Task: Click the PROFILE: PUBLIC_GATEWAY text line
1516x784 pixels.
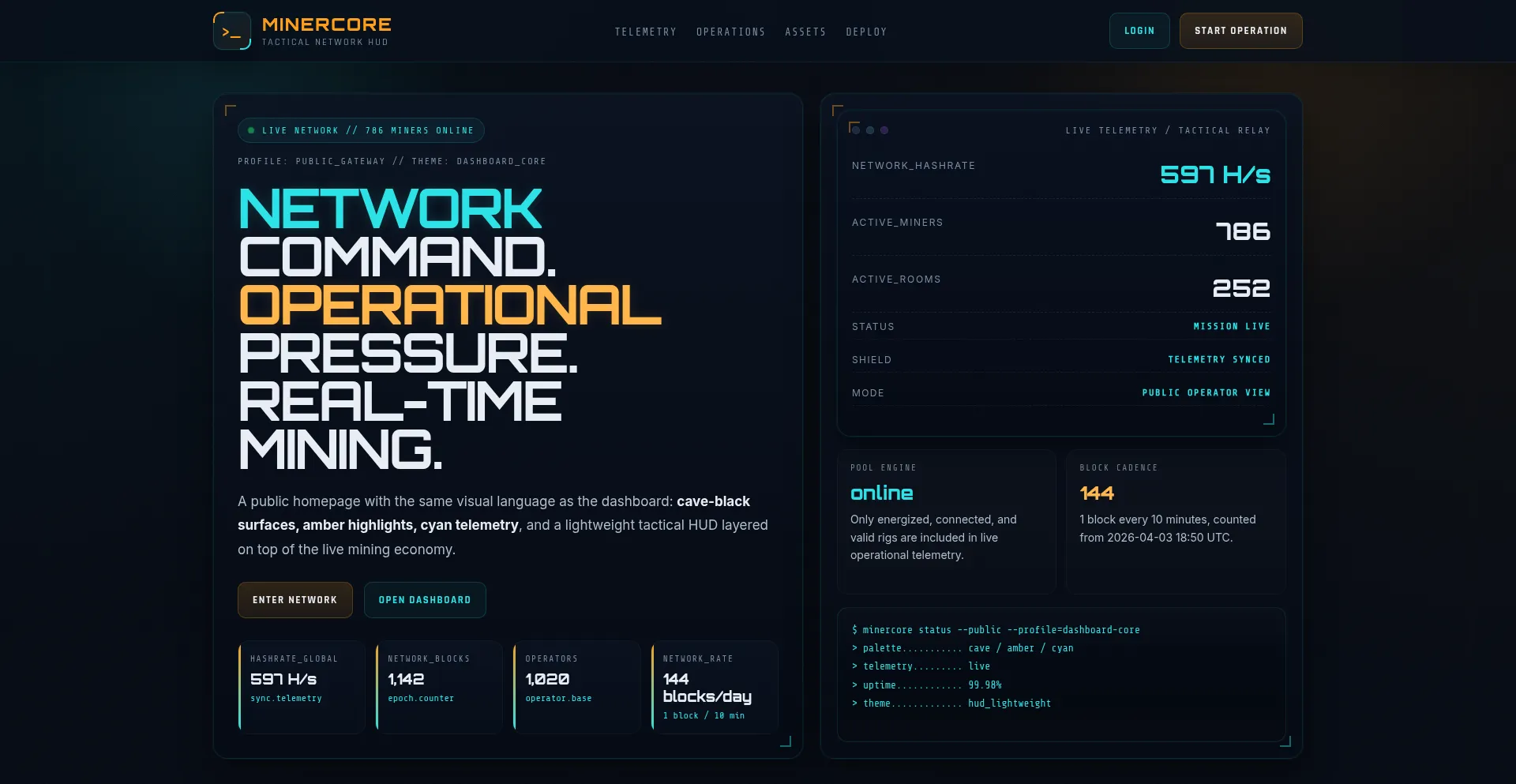Action: click(392, 161)
